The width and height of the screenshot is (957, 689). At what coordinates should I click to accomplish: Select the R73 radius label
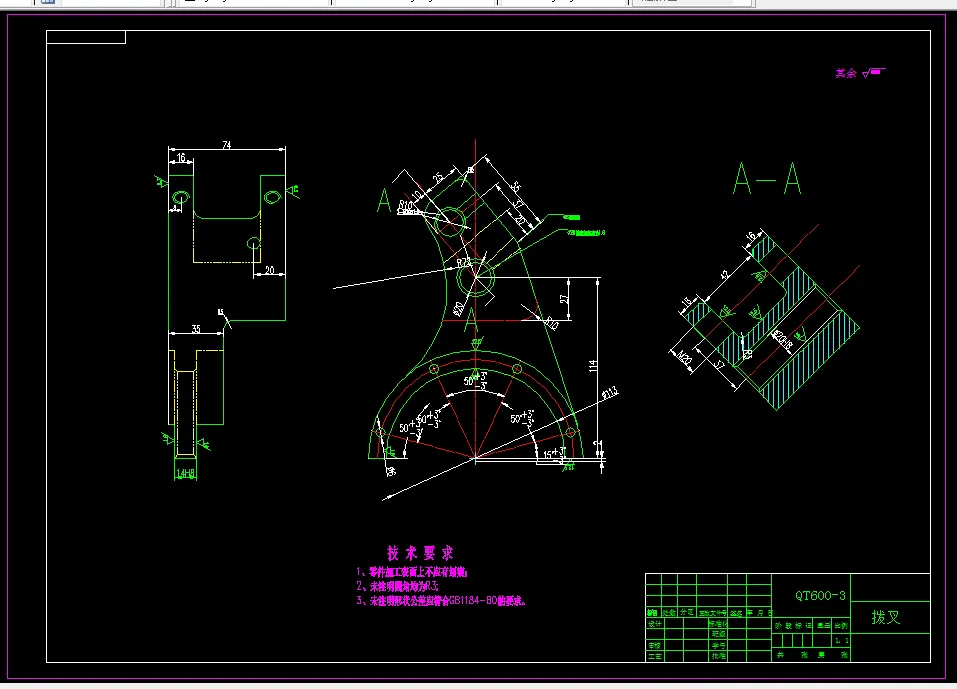coord(464,263)
